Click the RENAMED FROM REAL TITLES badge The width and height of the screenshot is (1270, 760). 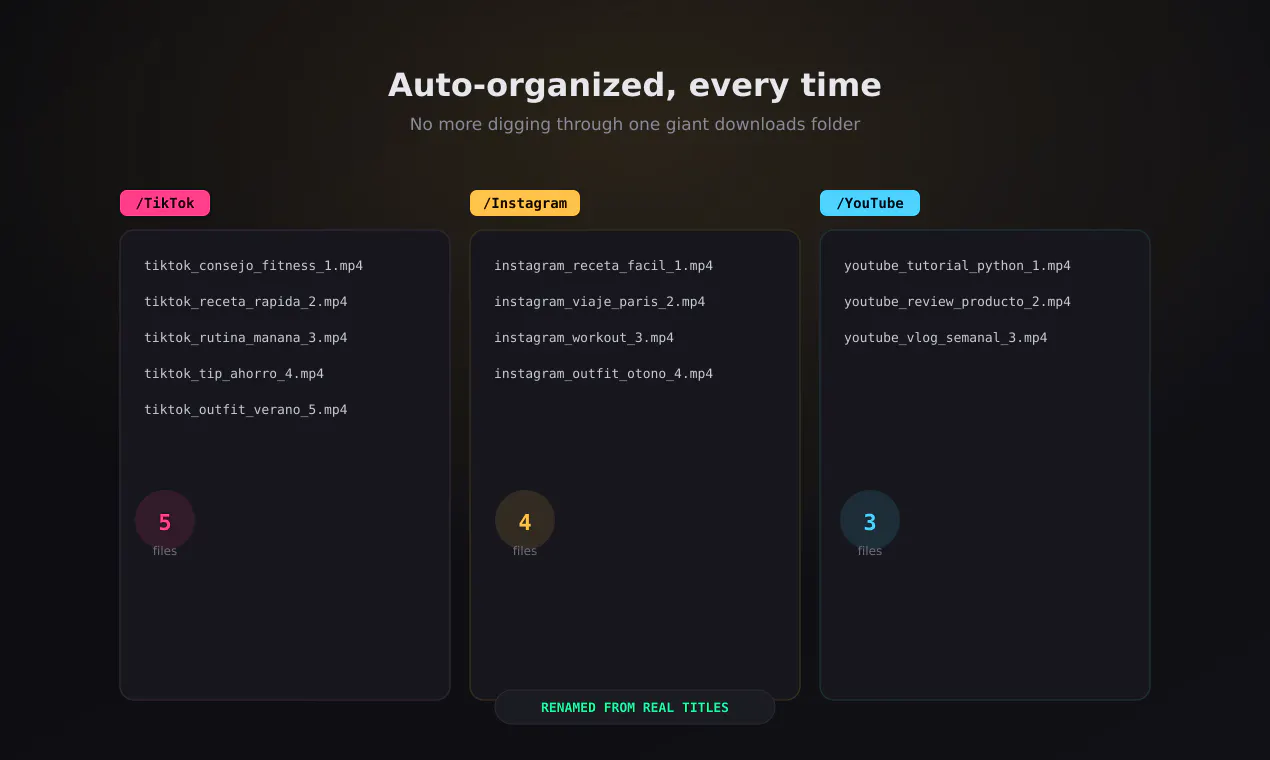[635, 707]
